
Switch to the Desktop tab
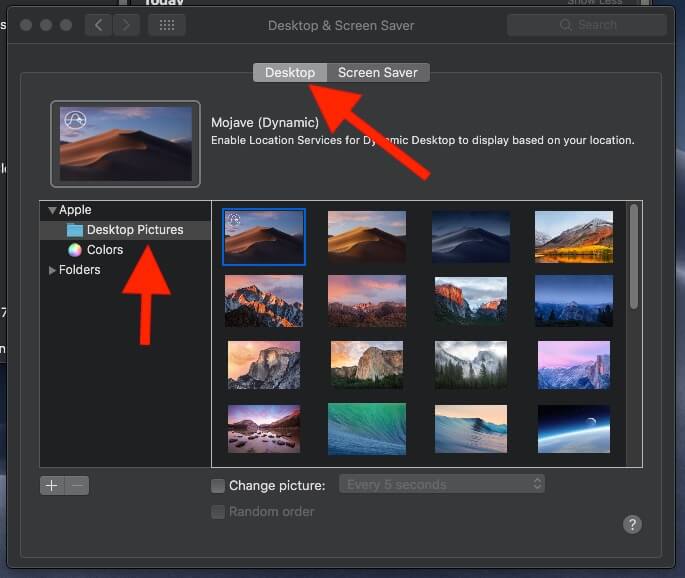(290, 73)
